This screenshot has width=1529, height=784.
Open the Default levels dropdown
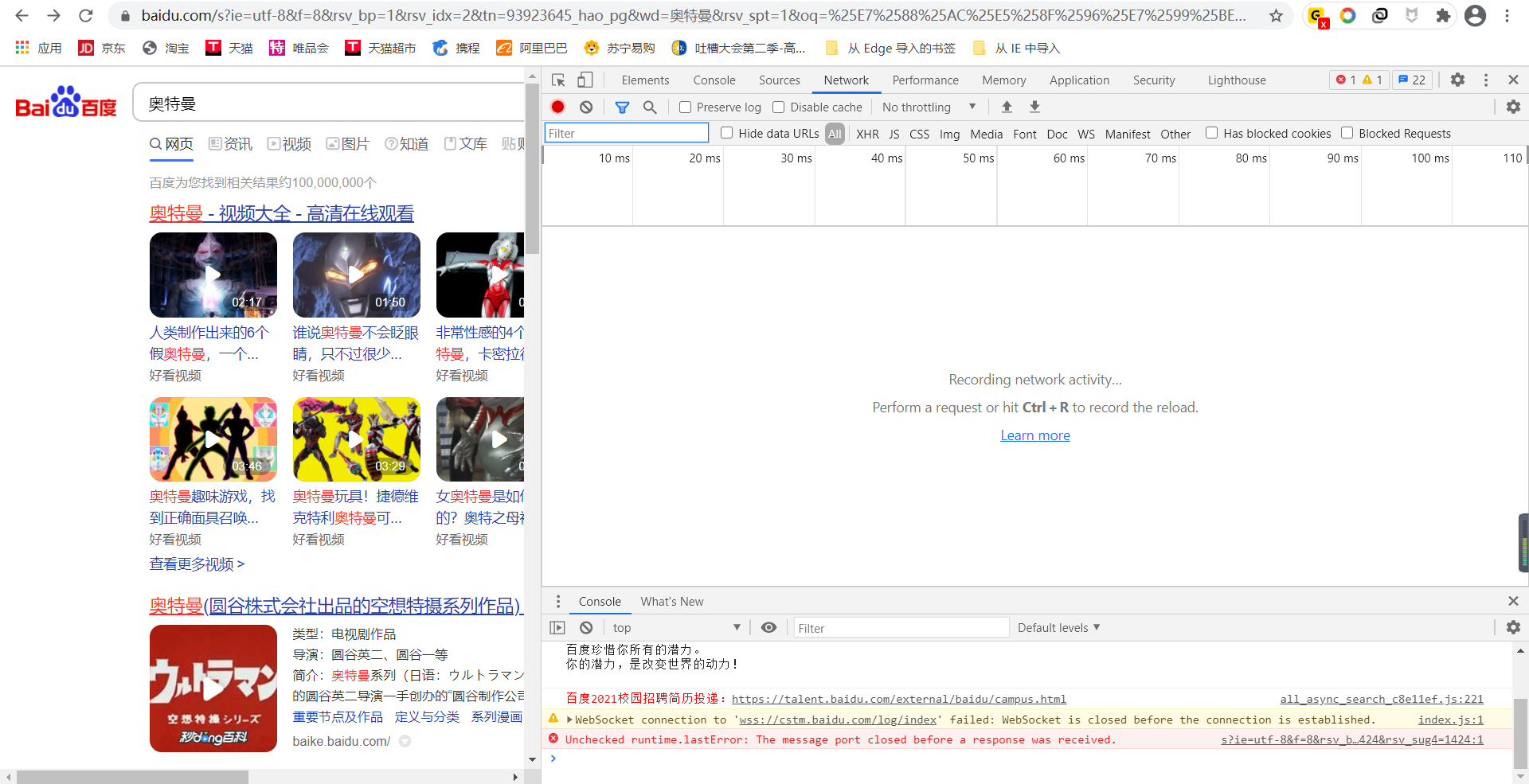[x=1058, y=627]
